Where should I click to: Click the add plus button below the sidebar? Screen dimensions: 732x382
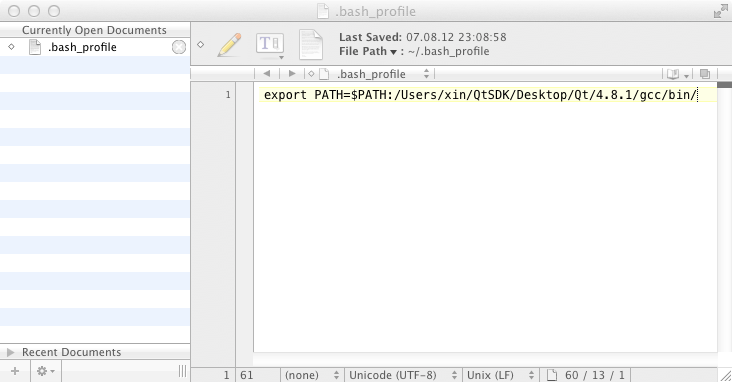click(15, 371)
